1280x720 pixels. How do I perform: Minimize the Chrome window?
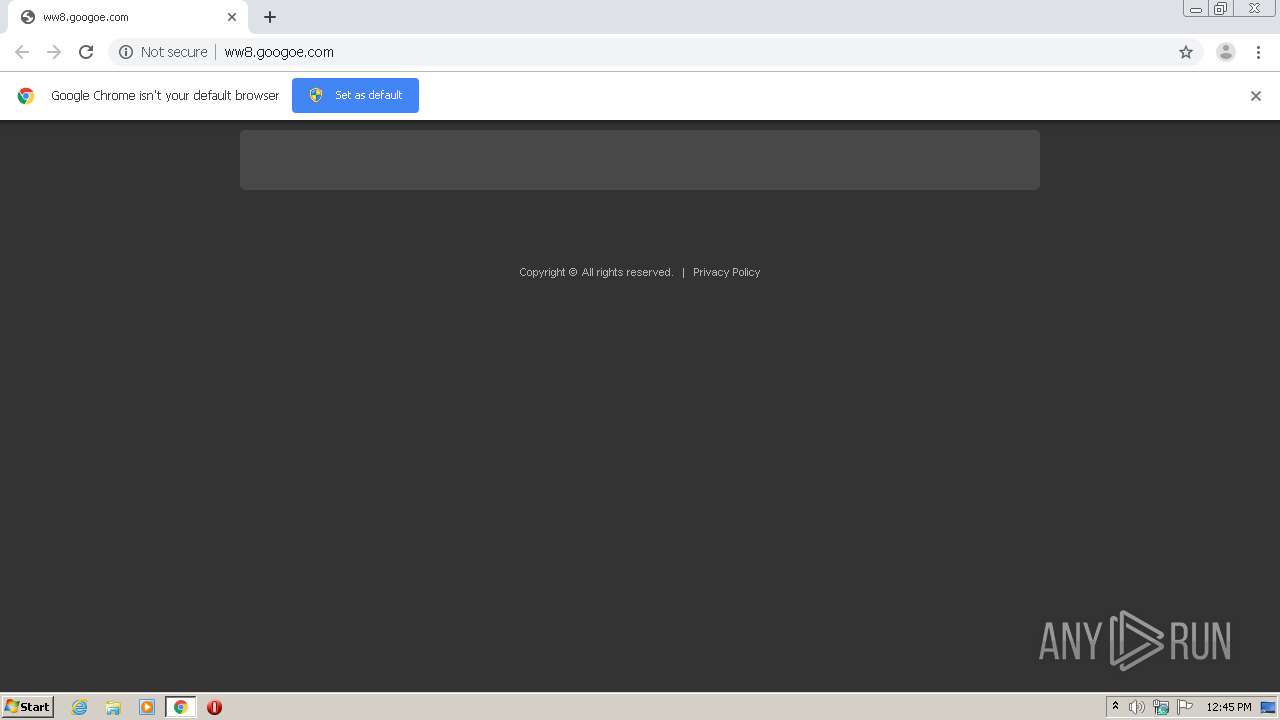coord(1195,9)
